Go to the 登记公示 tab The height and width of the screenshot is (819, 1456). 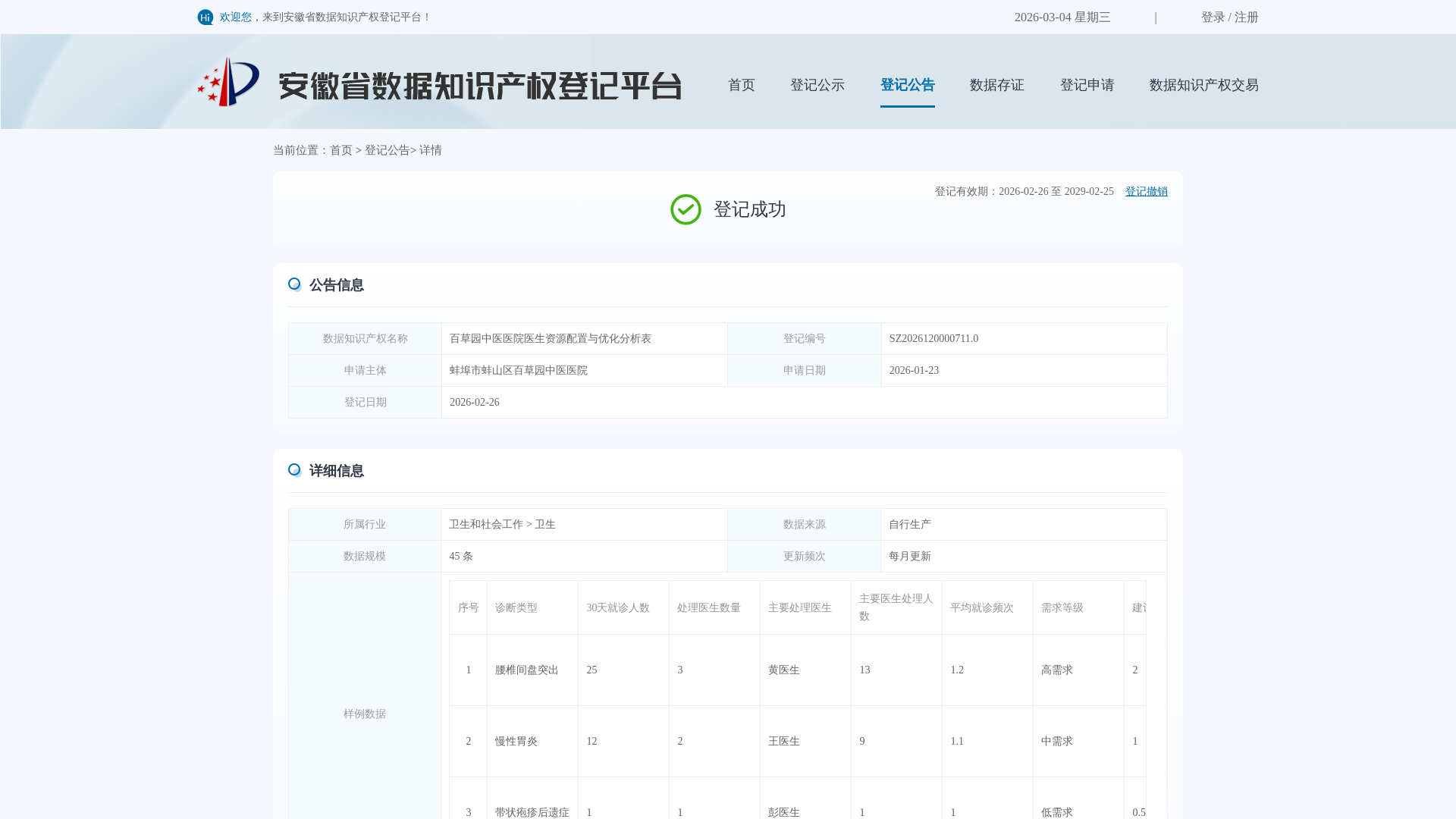tap(817, 85)
